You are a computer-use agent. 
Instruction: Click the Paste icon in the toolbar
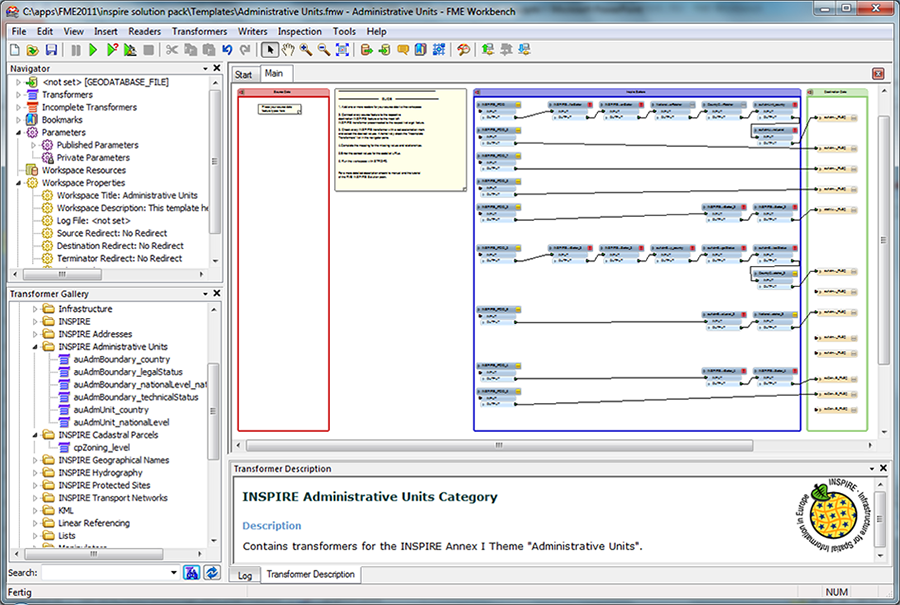pos(209,51)
